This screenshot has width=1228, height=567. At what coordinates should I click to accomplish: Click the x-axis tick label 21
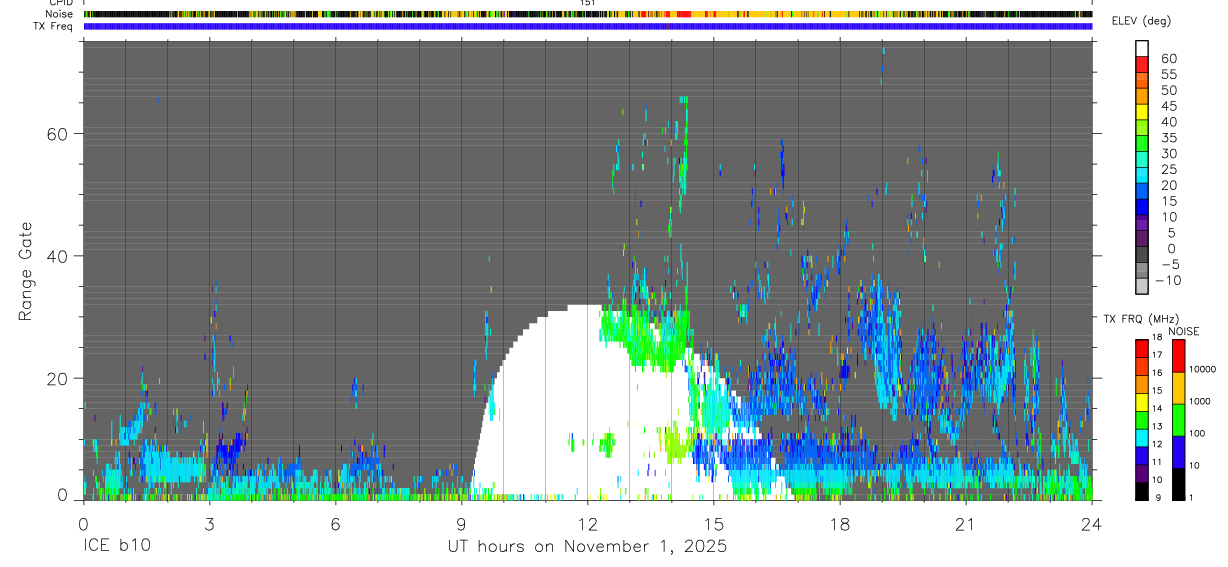[966, 524]
